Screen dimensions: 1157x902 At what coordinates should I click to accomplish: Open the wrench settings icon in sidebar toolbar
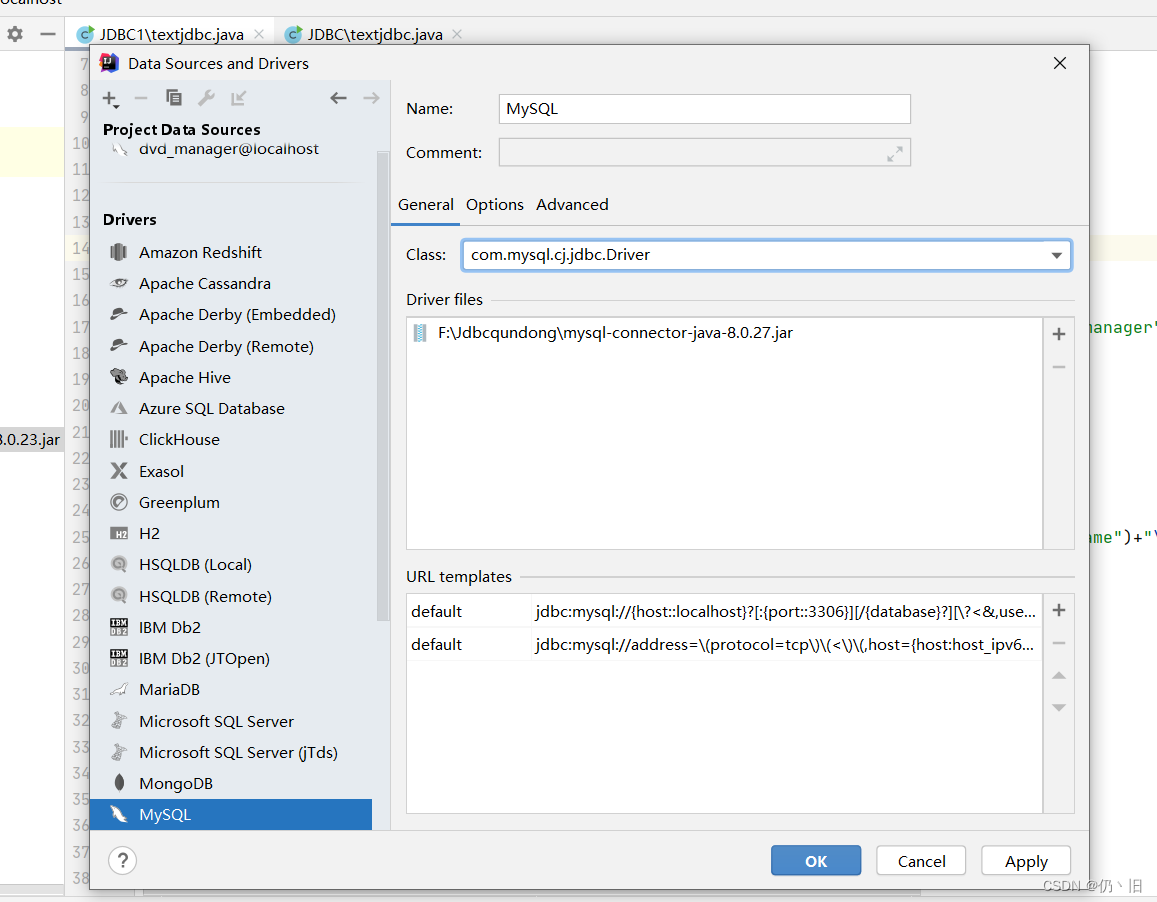206,97
